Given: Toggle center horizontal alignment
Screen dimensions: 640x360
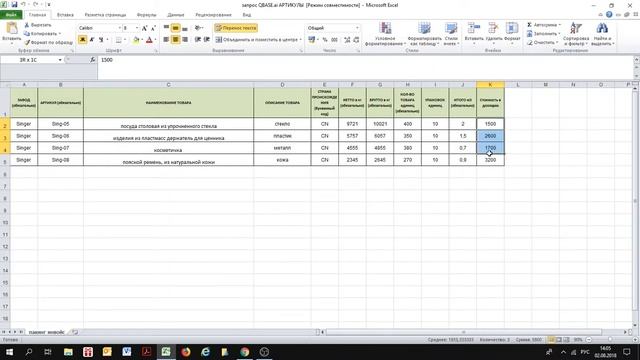Looking at the screenshot, I should point(176,40).
